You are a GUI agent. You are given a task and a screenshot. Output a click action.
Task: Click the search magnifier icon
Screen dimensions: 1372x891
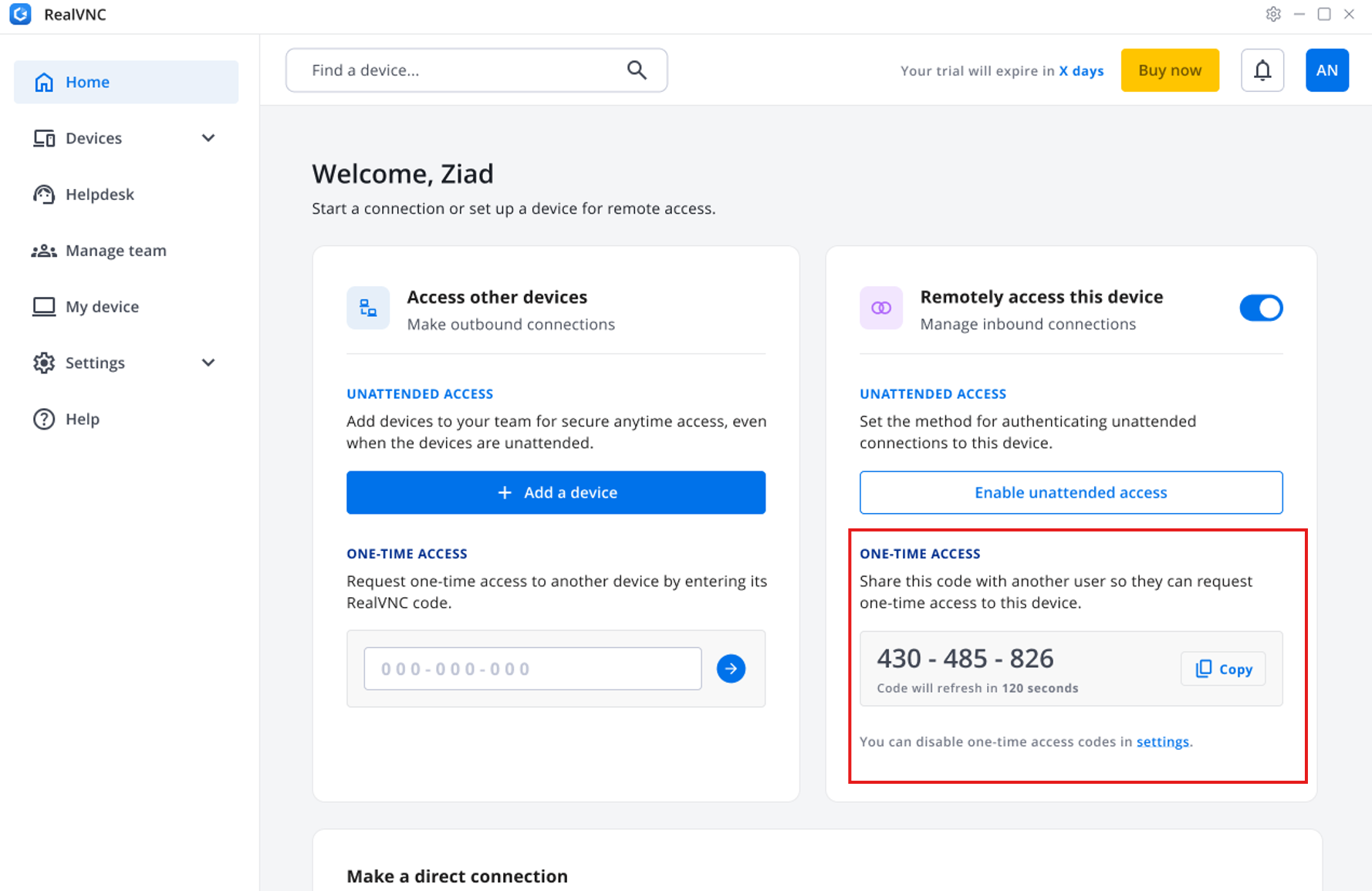pos(637,70)
